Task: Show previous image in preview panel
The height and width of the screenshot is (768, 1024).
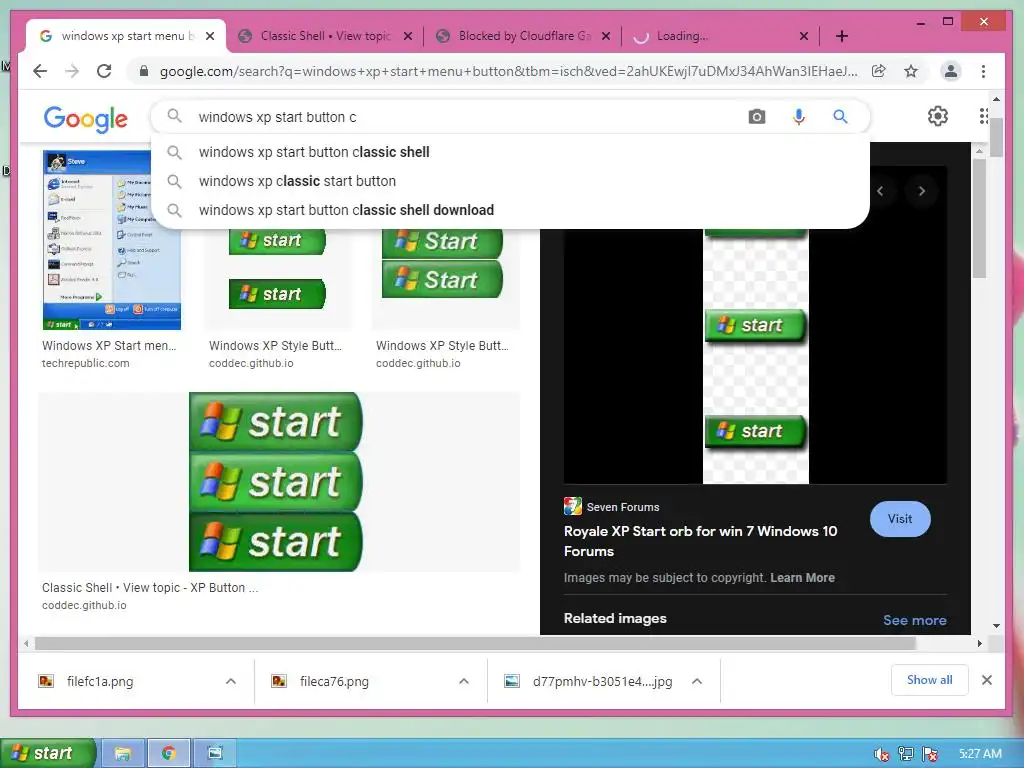Action: click(880, 191)
